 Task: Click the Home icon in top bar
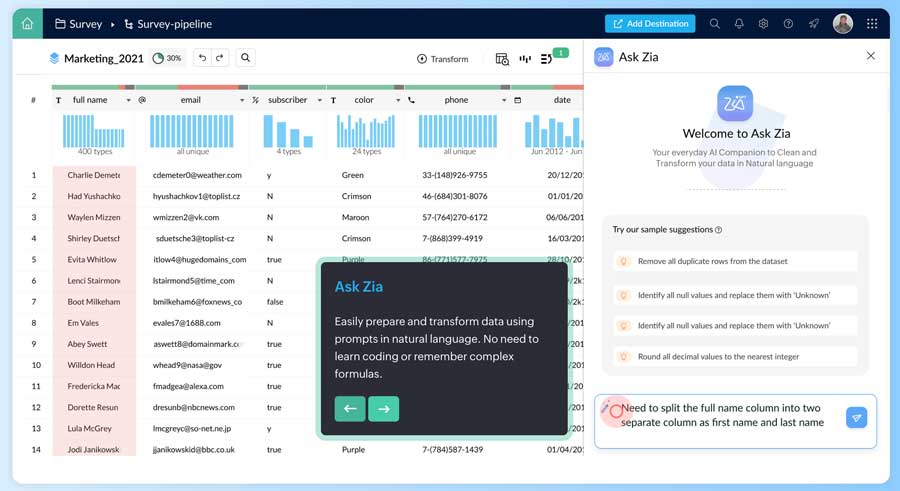pos(27,23)
